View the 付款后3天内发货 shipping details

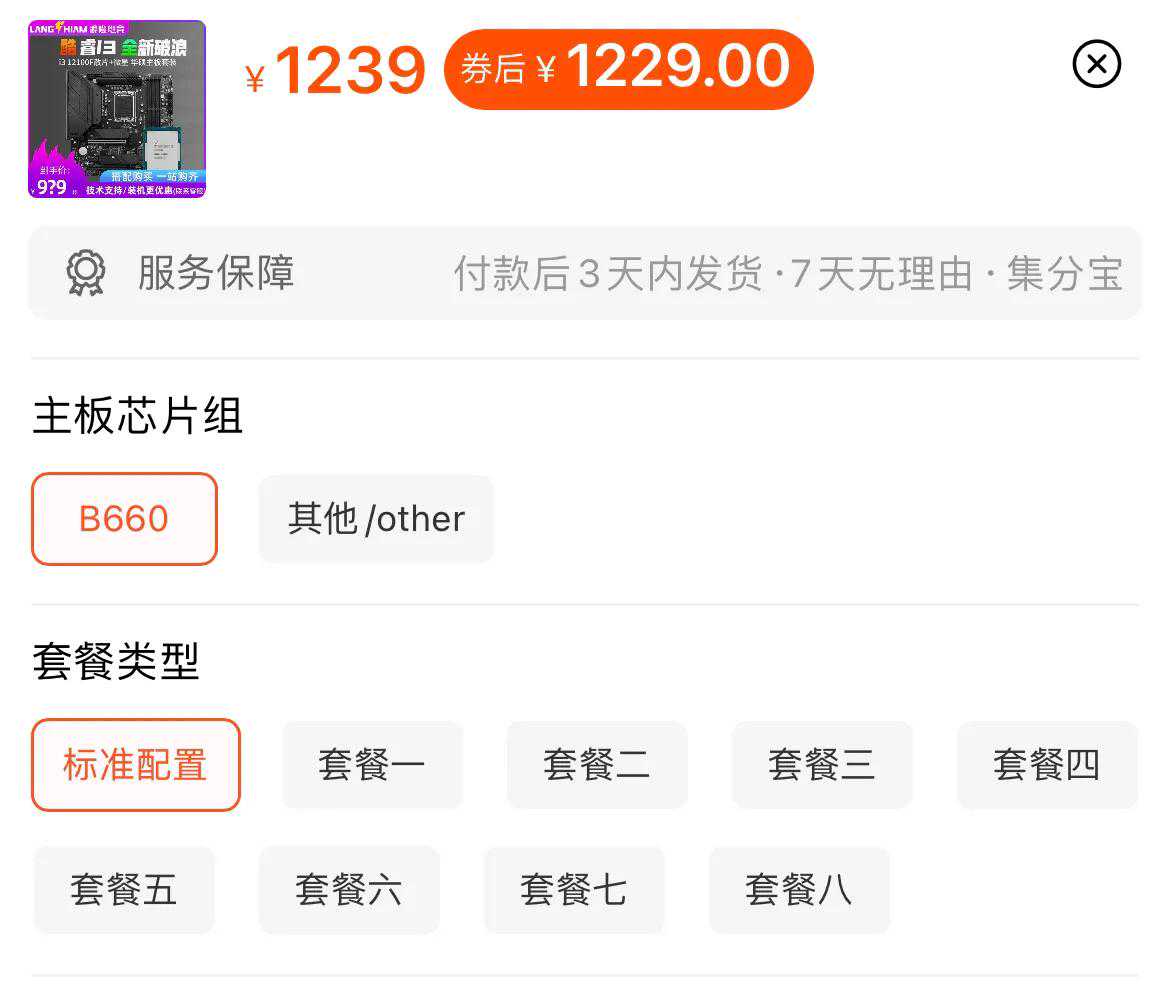click(608, 274)
